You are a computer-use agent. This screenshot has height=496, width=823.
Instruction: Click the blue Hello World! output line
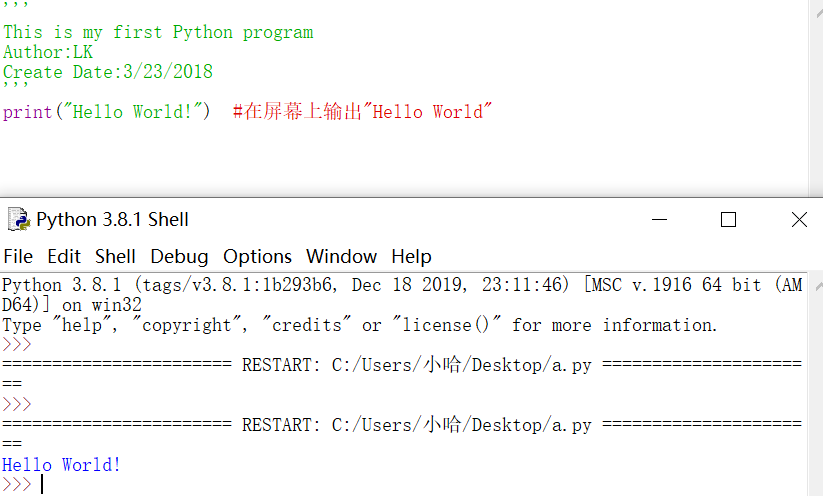click(x=61, y=465)
